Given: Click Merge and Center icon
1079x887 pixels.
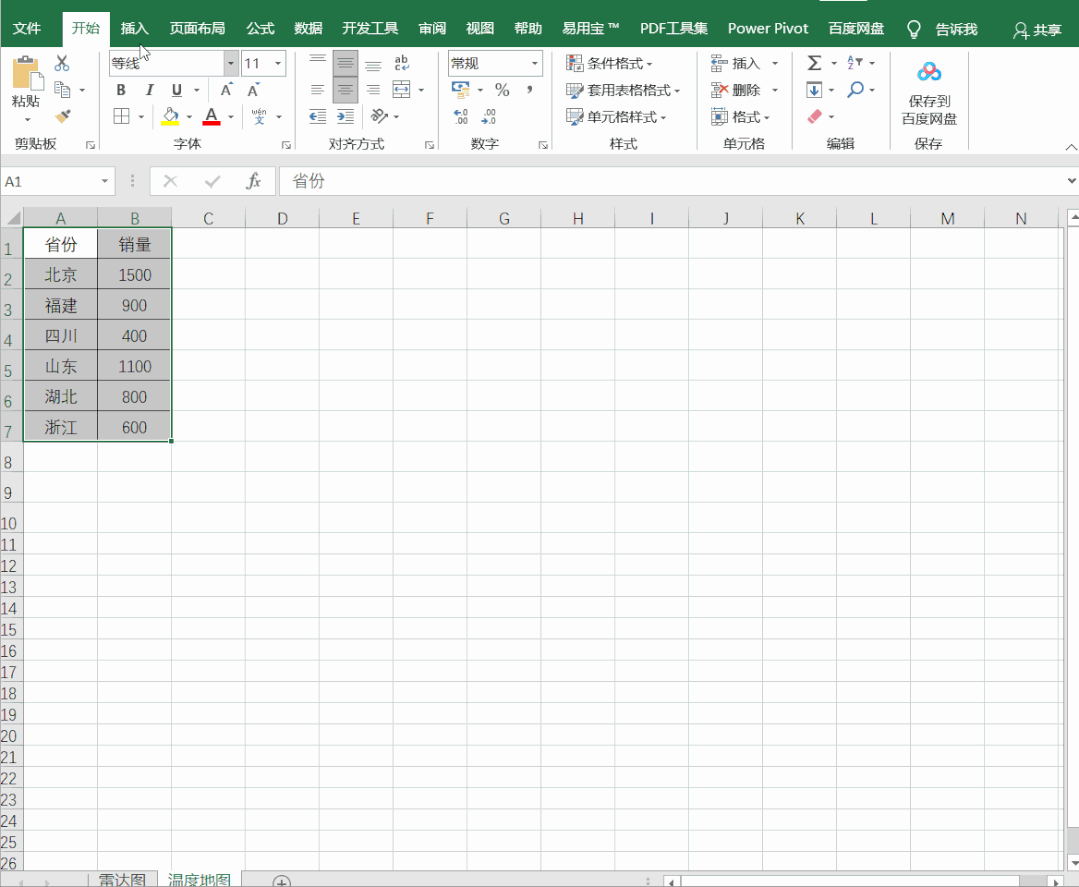Looking at the screenshot, I should 401,89.
